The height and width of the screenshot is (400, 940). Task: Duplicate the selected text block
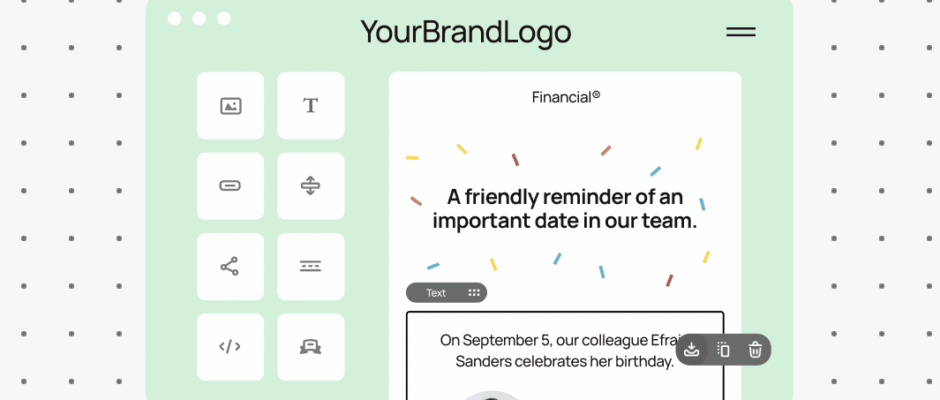click(x=724, y=349)
